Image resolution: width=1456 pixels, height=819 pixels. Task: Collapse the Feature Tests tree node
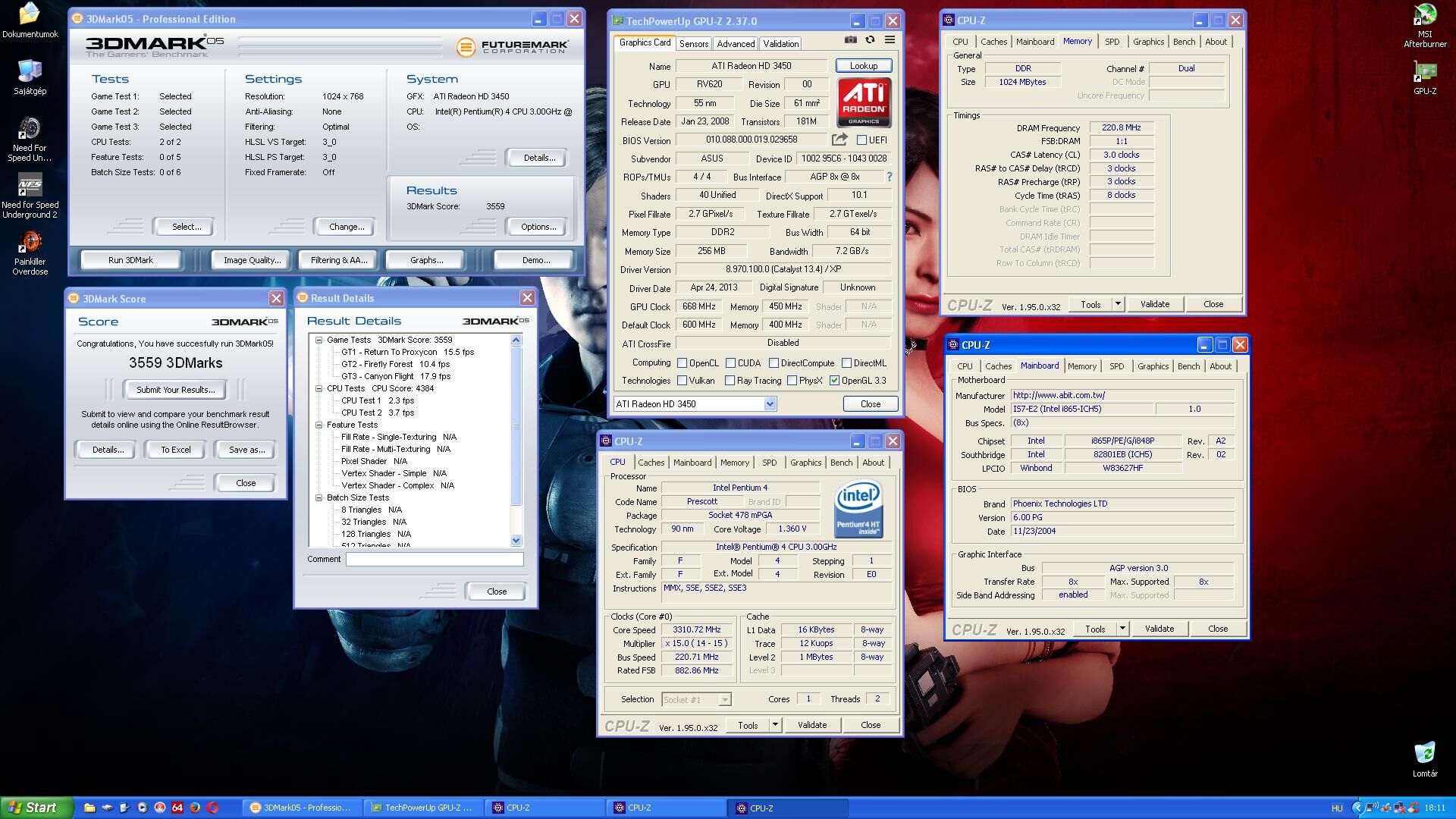point(319,425)
